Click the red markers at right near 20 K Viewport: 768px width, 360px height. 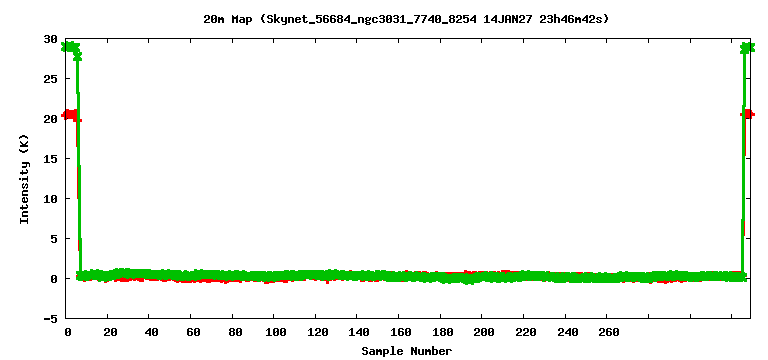pyautogui.click(x=748, y=114)
